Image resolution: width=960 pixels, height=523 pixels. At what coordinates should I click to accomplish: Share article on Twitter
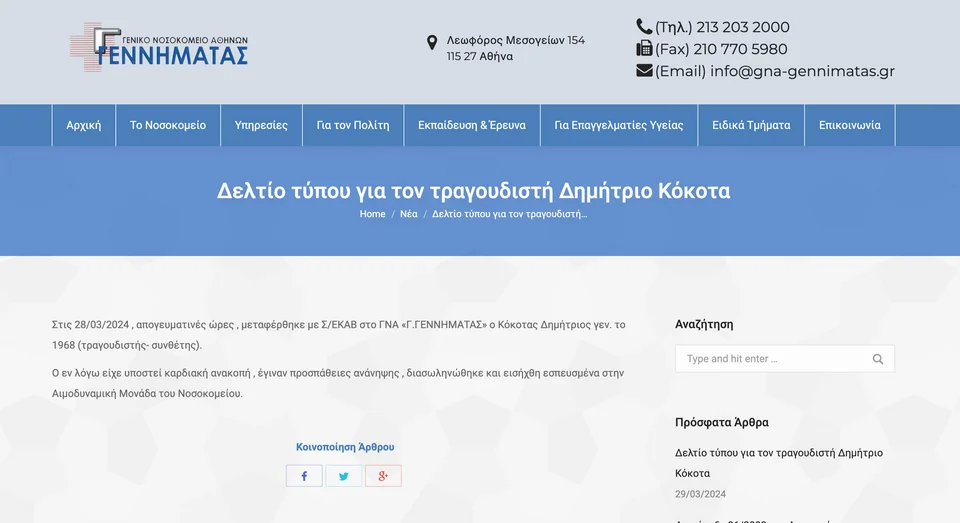tap(343, 476)
